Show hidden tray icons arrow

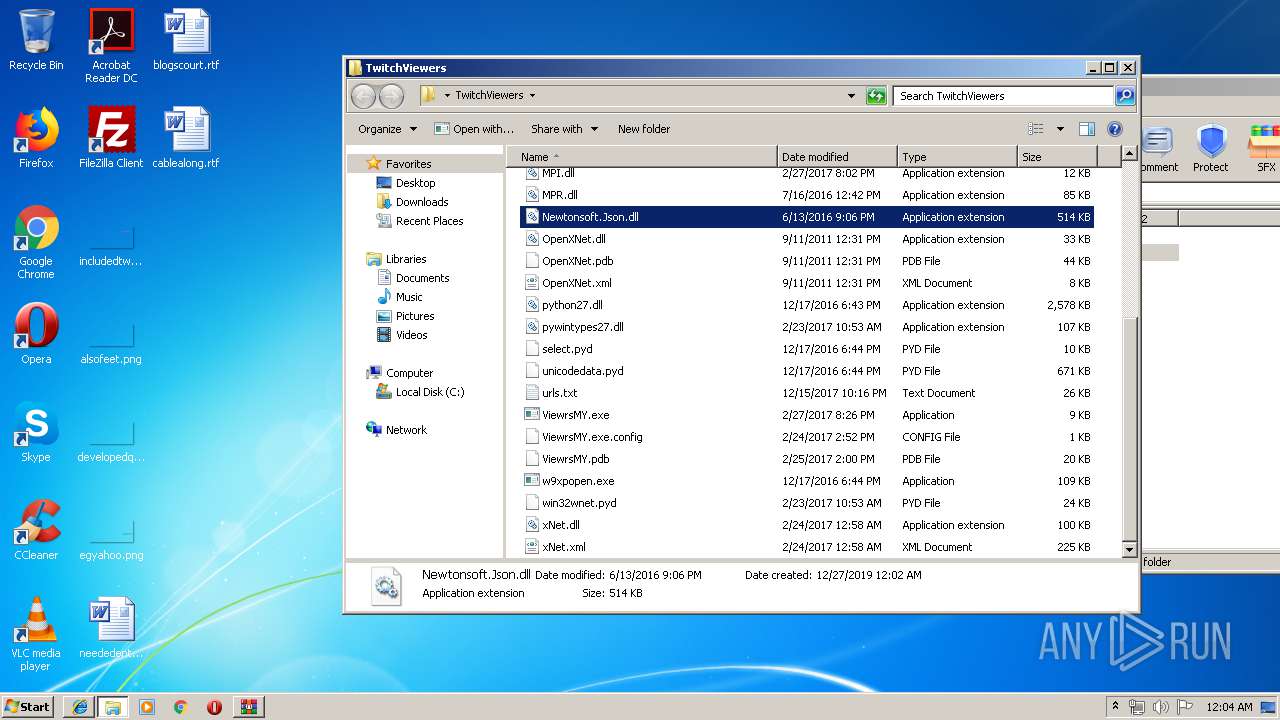(x=1115, y=707)
